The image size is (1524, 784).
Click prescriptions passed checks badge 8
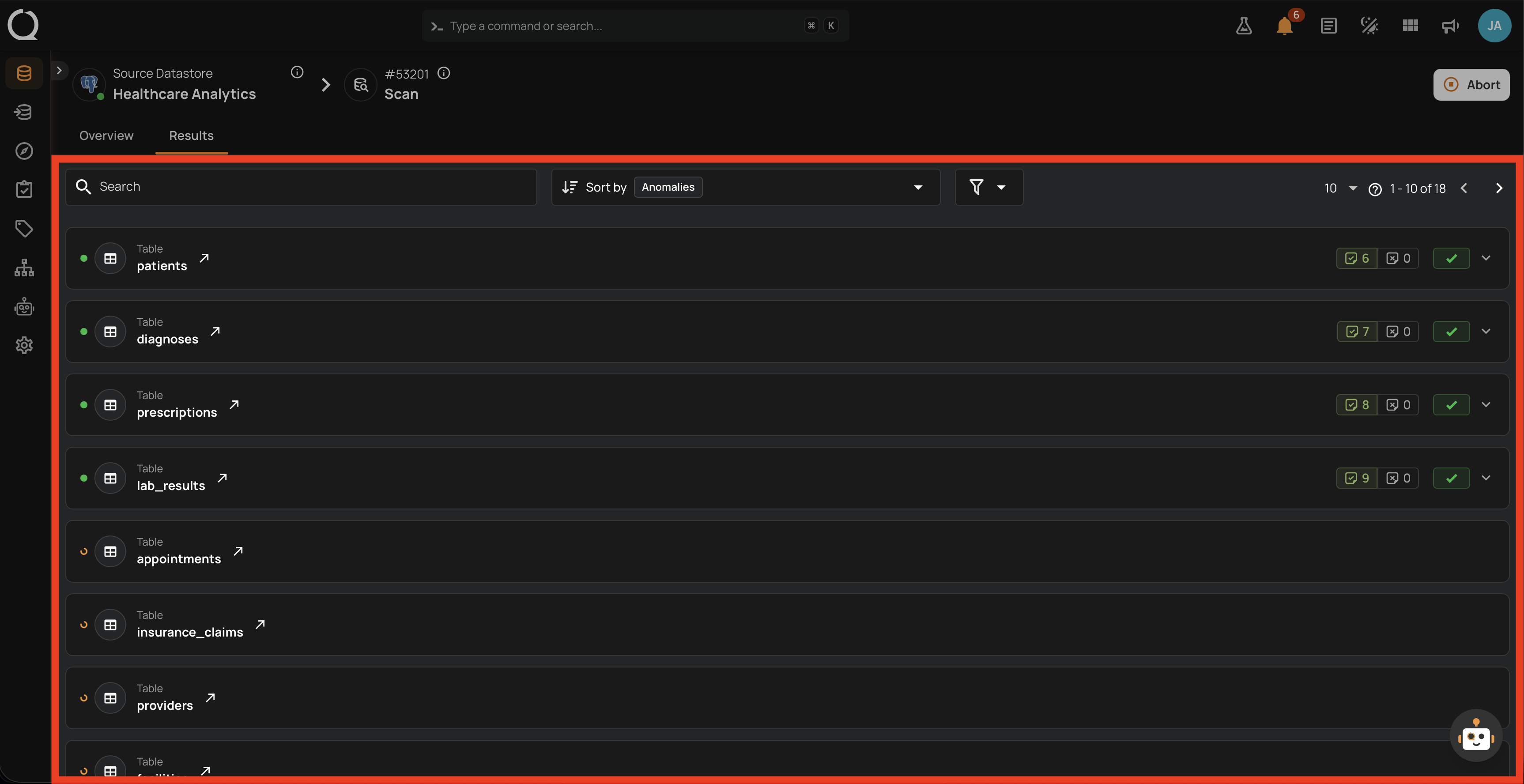pyautogui.click(x=1357, y=405)
